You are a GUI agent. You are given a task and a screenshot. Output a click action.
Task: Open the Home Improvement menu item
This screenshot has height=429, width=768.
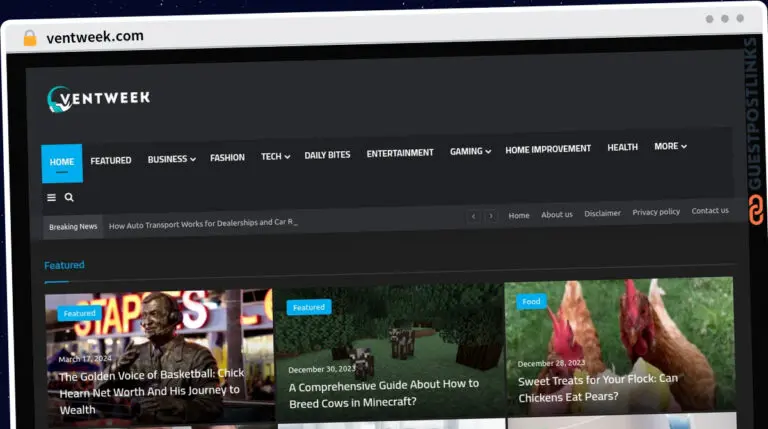point(548,150)
